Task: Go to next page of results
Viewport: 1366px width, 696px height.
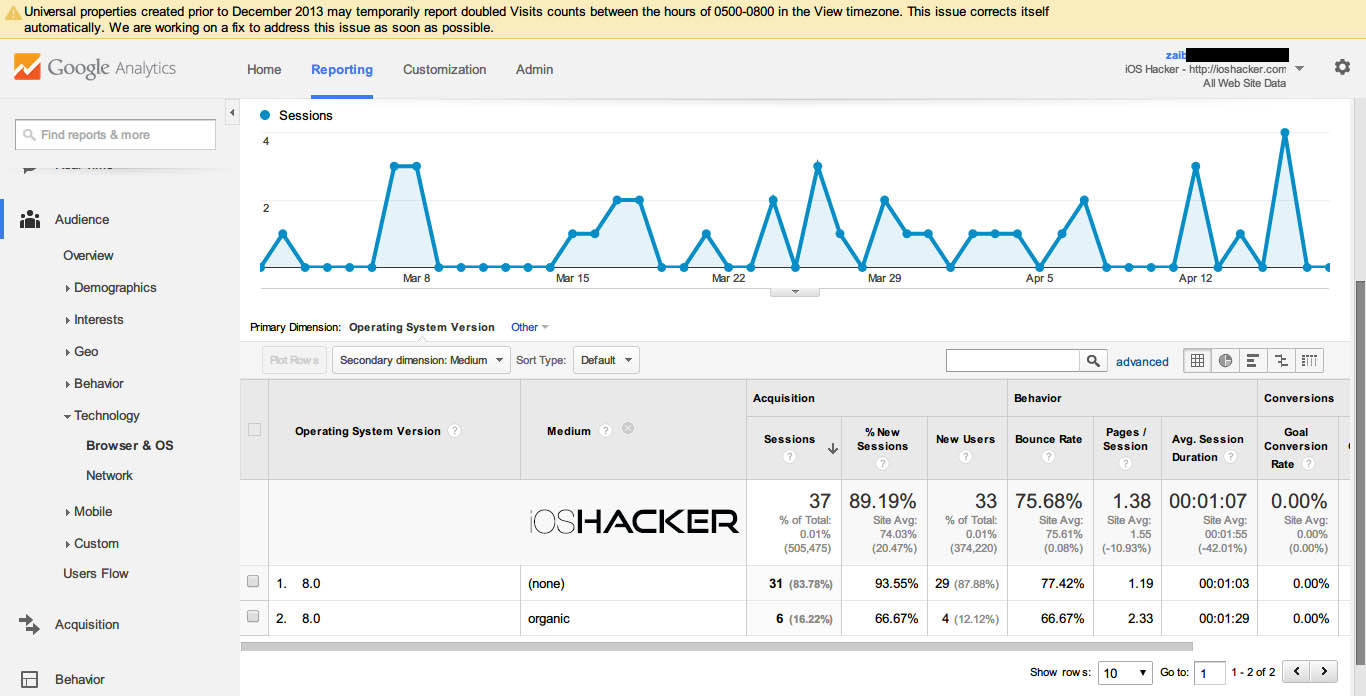Action: (x=1324, y=672)
